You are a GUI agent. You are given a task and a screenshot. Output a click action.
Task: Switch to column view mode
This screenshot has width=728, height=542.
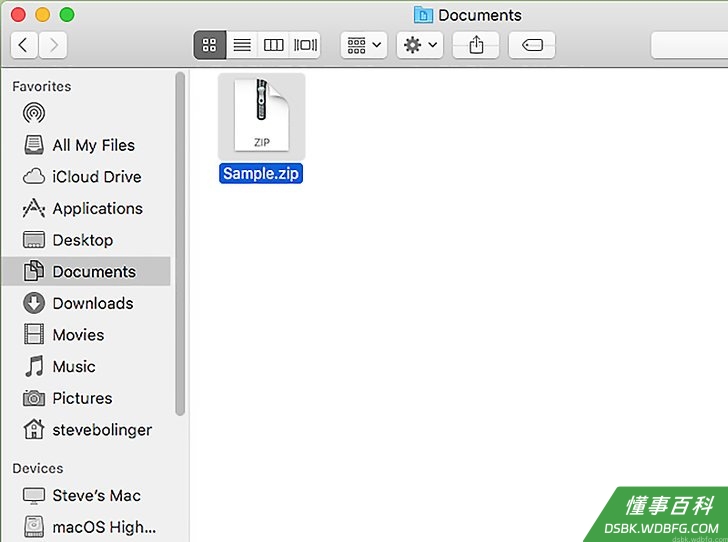point(273,45)
